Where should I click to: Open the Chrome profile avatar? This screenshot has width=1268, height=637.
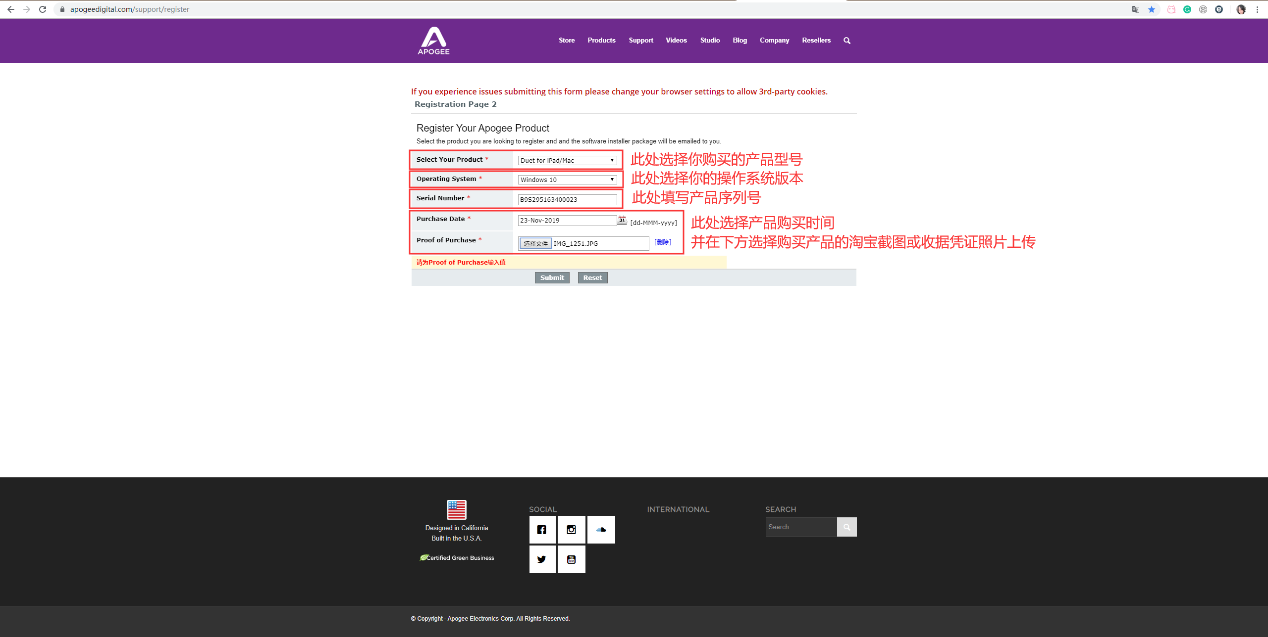point(1241,9)
